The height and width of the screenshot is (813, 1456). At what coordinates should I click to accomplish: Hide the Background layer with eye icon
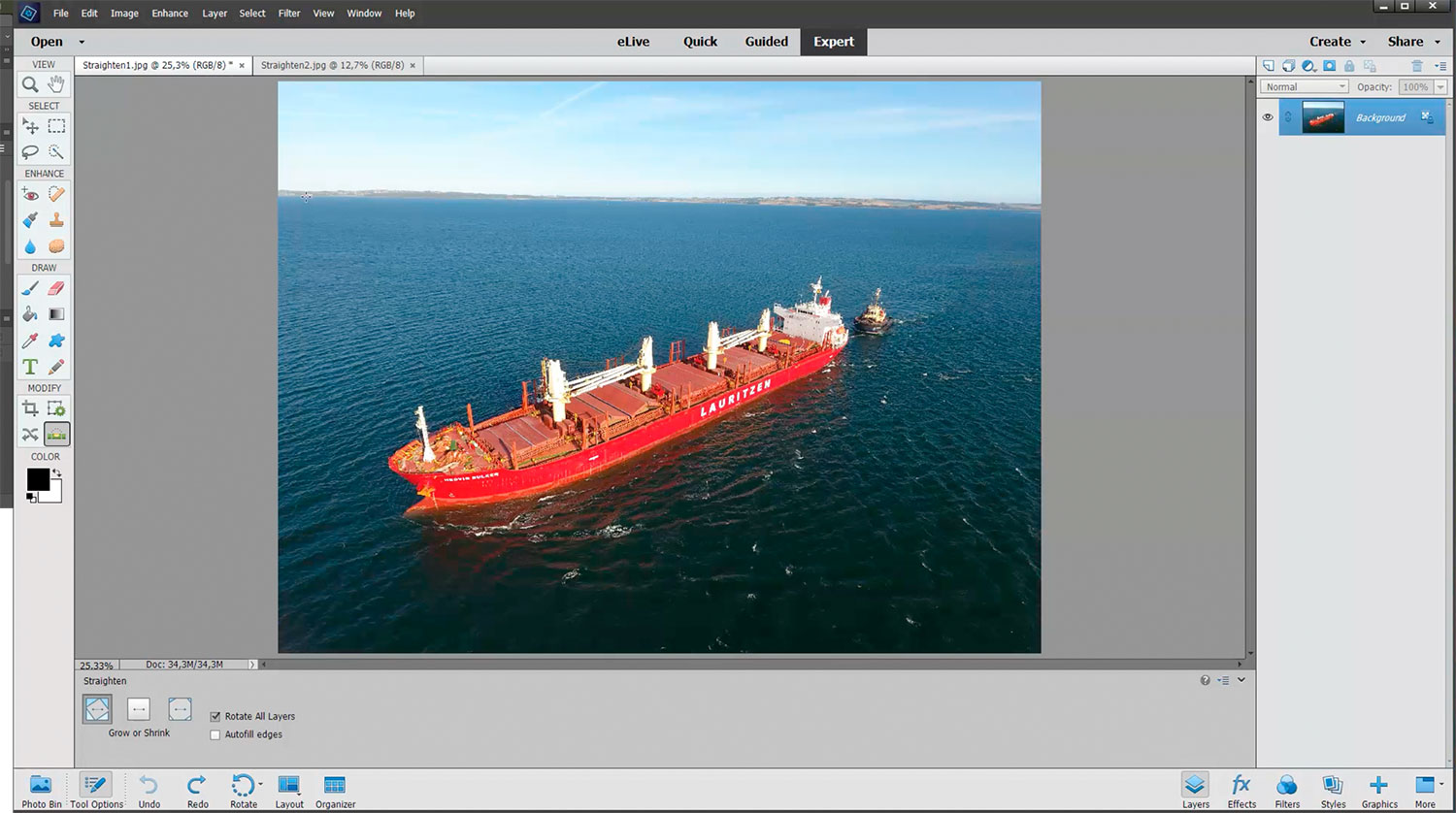[x=1267, y=117]
